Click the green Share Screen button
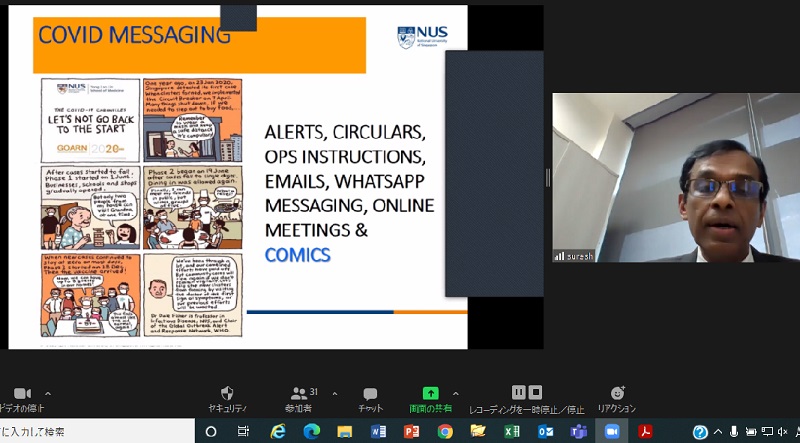Image resolution: width=800 pixels, height=443 pixels. [x=431, y=394]
